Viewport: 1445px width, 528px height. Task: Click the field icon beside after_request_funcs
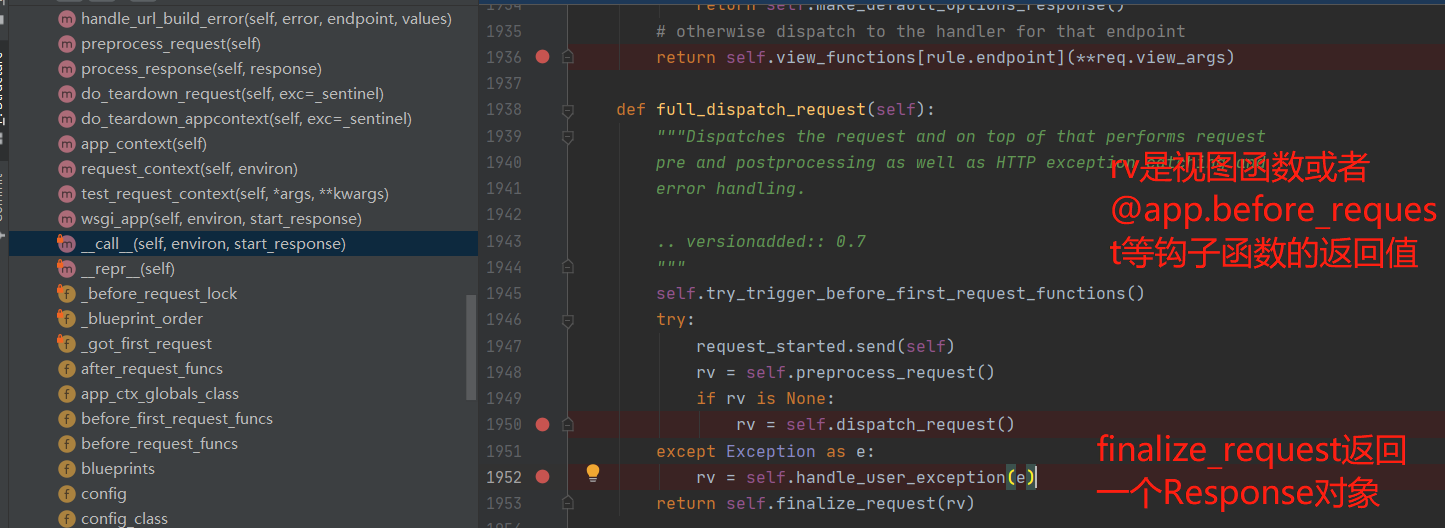67,369
